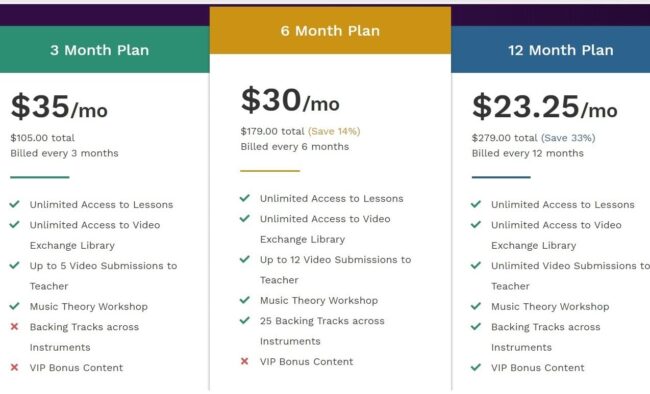Click the $30/mo price
Image resolution: width=650 pixels, height=394 pixels.
tap(290, 100)
